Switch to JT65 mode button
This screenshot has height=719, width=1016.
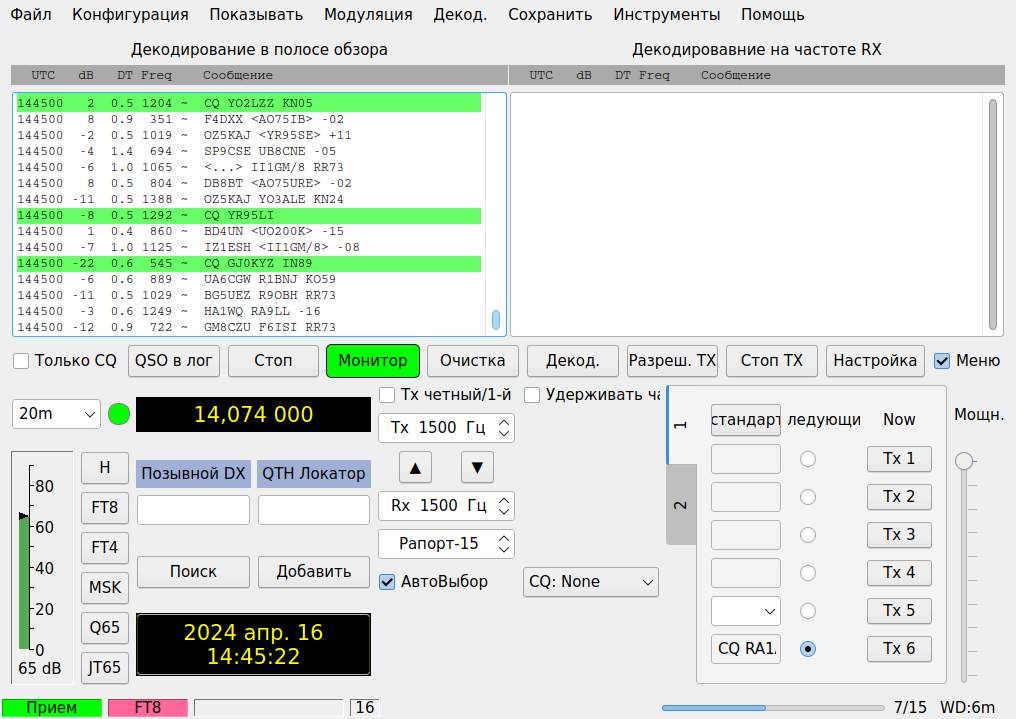[x=105, y=668]
